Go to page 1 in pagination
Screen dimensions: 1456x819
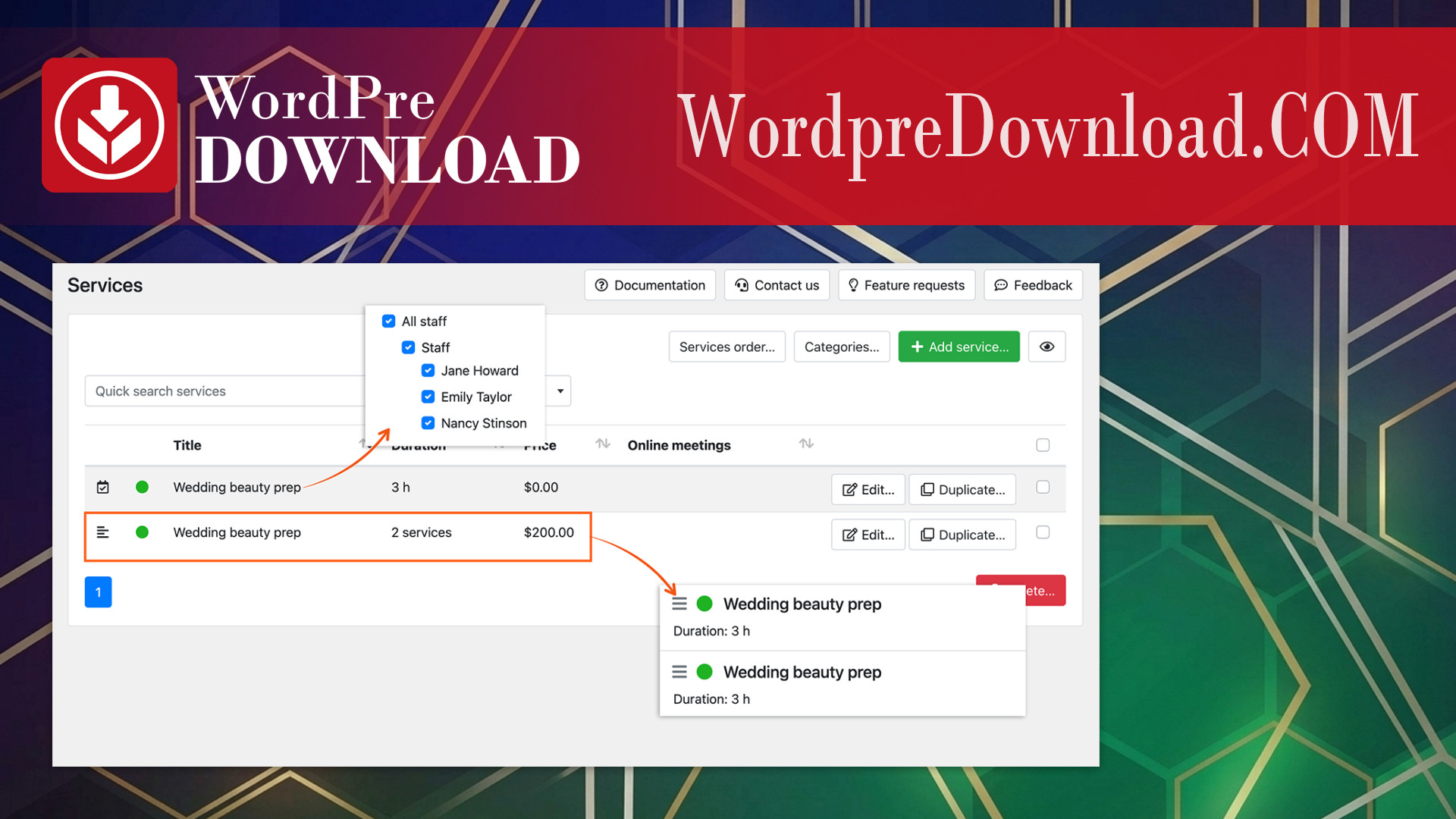(x=98, y=592)
